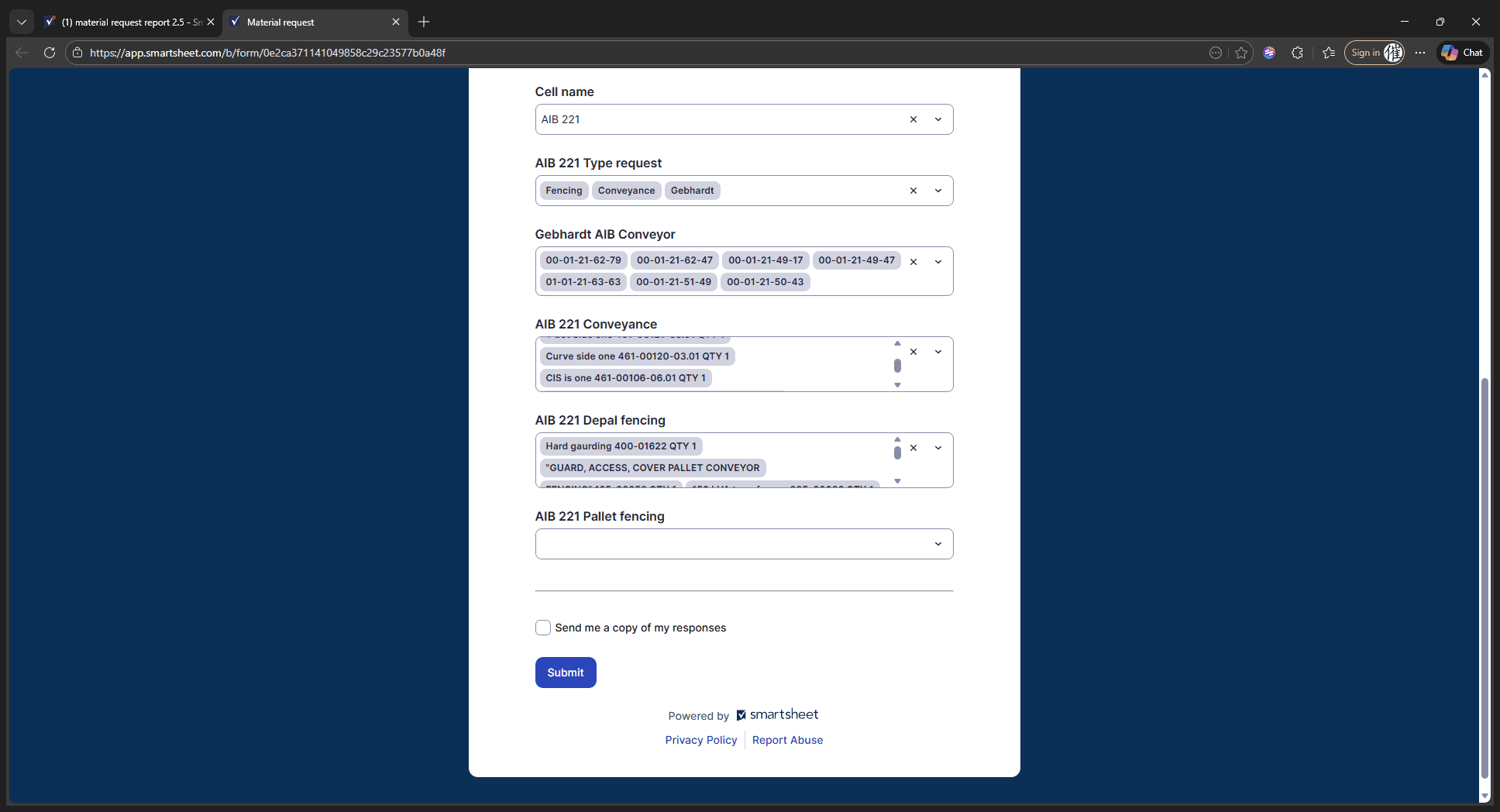Select the 00-01-21-62-79 conveyor tag
Viewport: 1500px width, 812px height.
pyautogui.click(x=583, y=260)
